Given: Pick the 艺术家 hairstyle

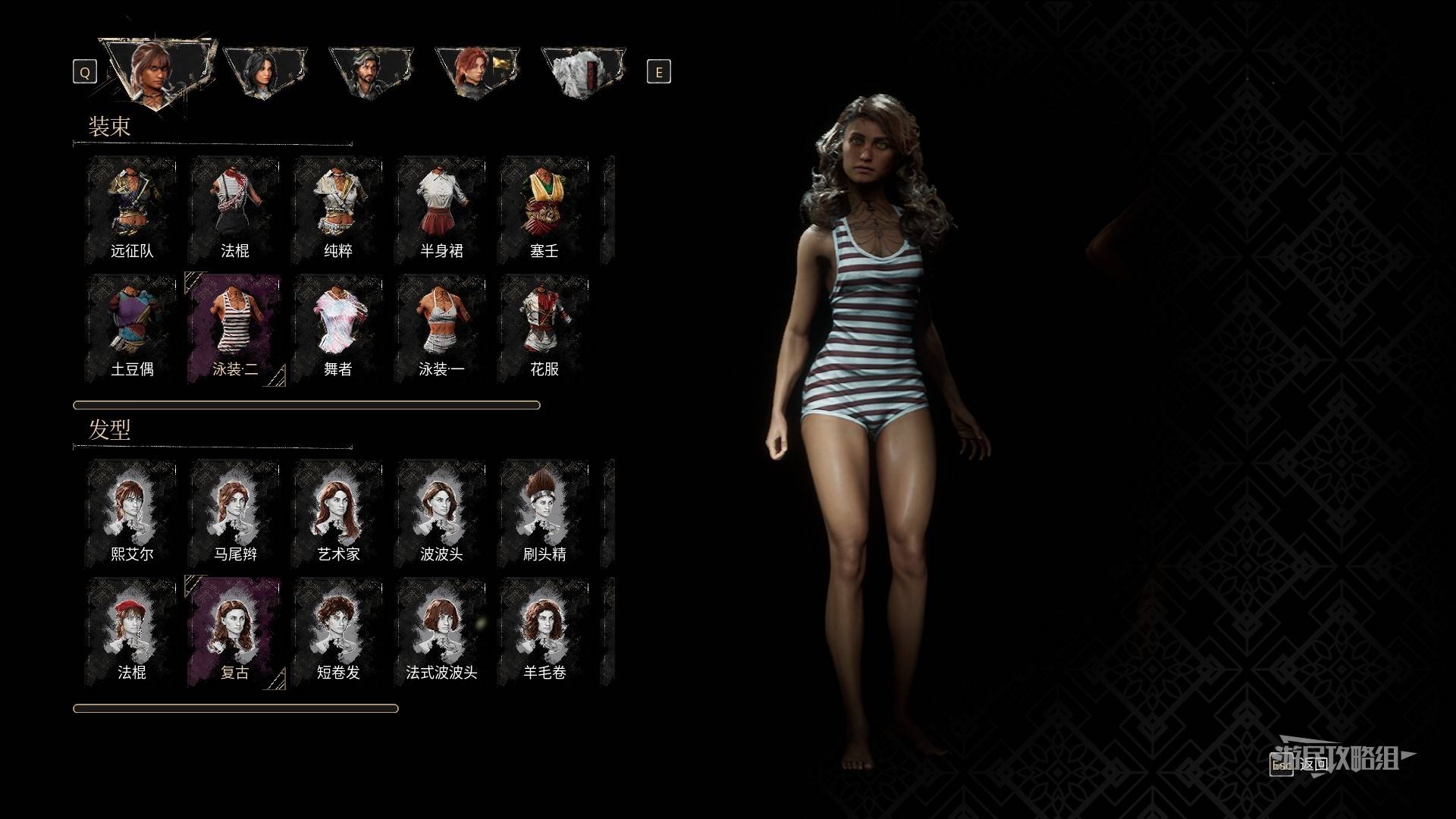Looking at the screenshot, I should 338,513.
